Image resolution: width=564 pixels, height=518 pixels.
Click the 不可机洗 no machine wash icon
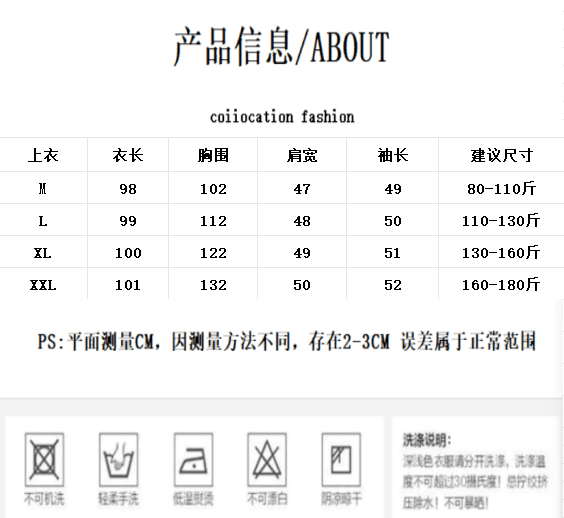(x=44, y=459)
